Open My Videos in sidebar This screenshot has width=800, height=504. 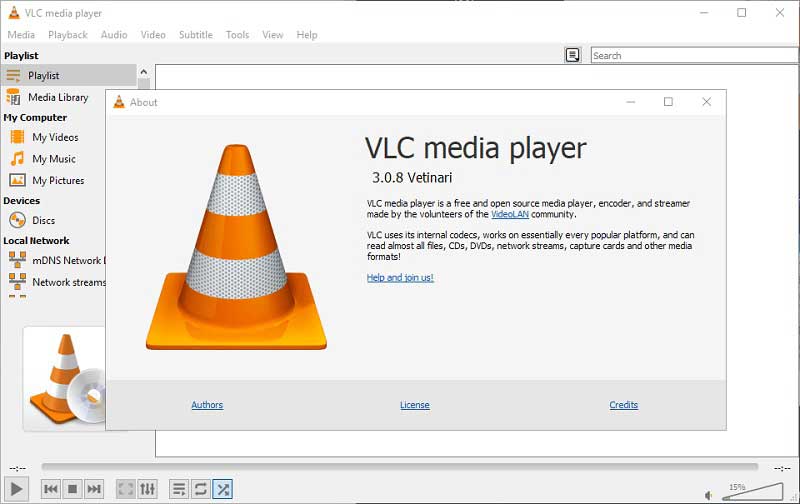(x=54, y=137)
